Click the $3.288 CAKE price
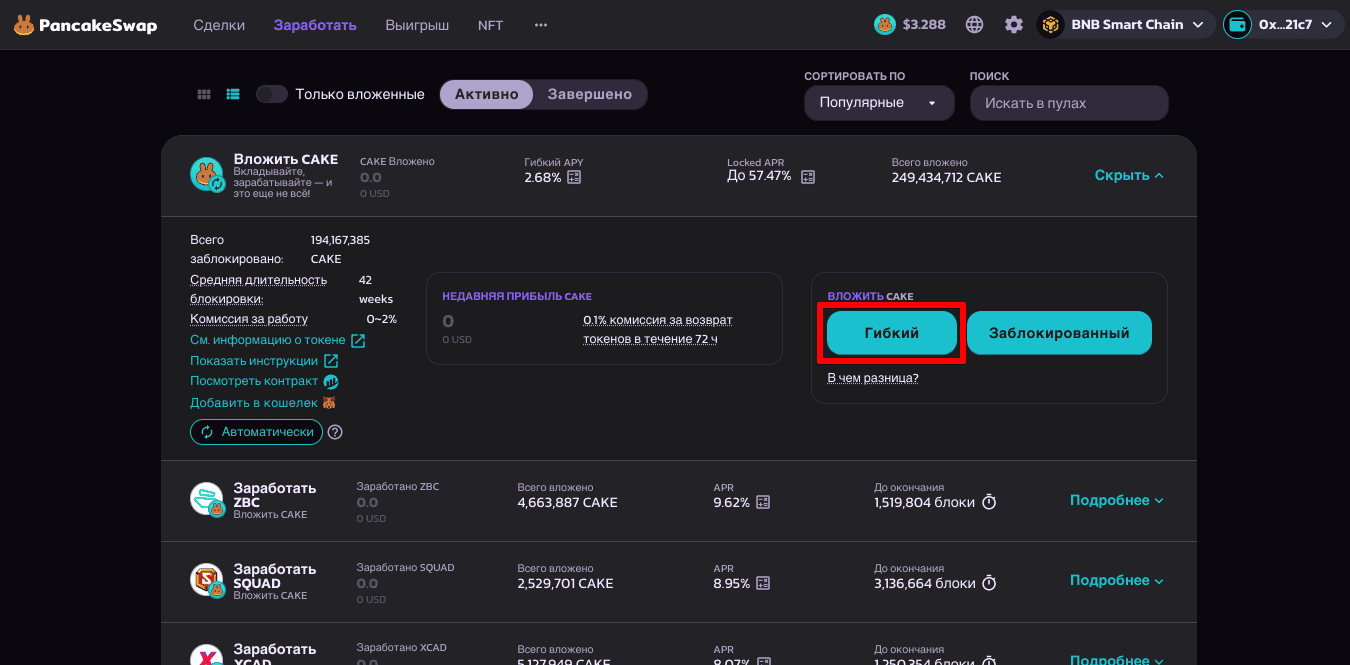 924,25
